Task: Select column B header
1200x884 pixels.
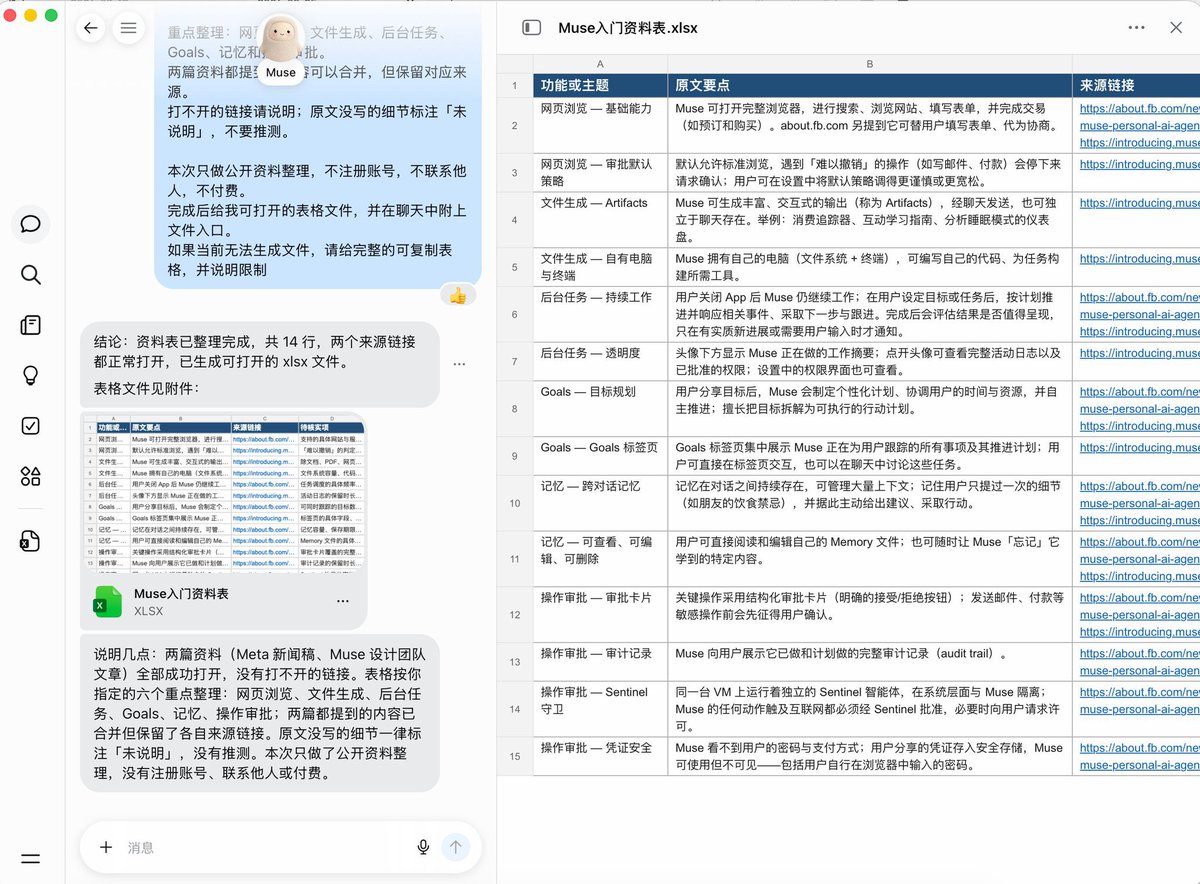Action: [x=870, y=64]
